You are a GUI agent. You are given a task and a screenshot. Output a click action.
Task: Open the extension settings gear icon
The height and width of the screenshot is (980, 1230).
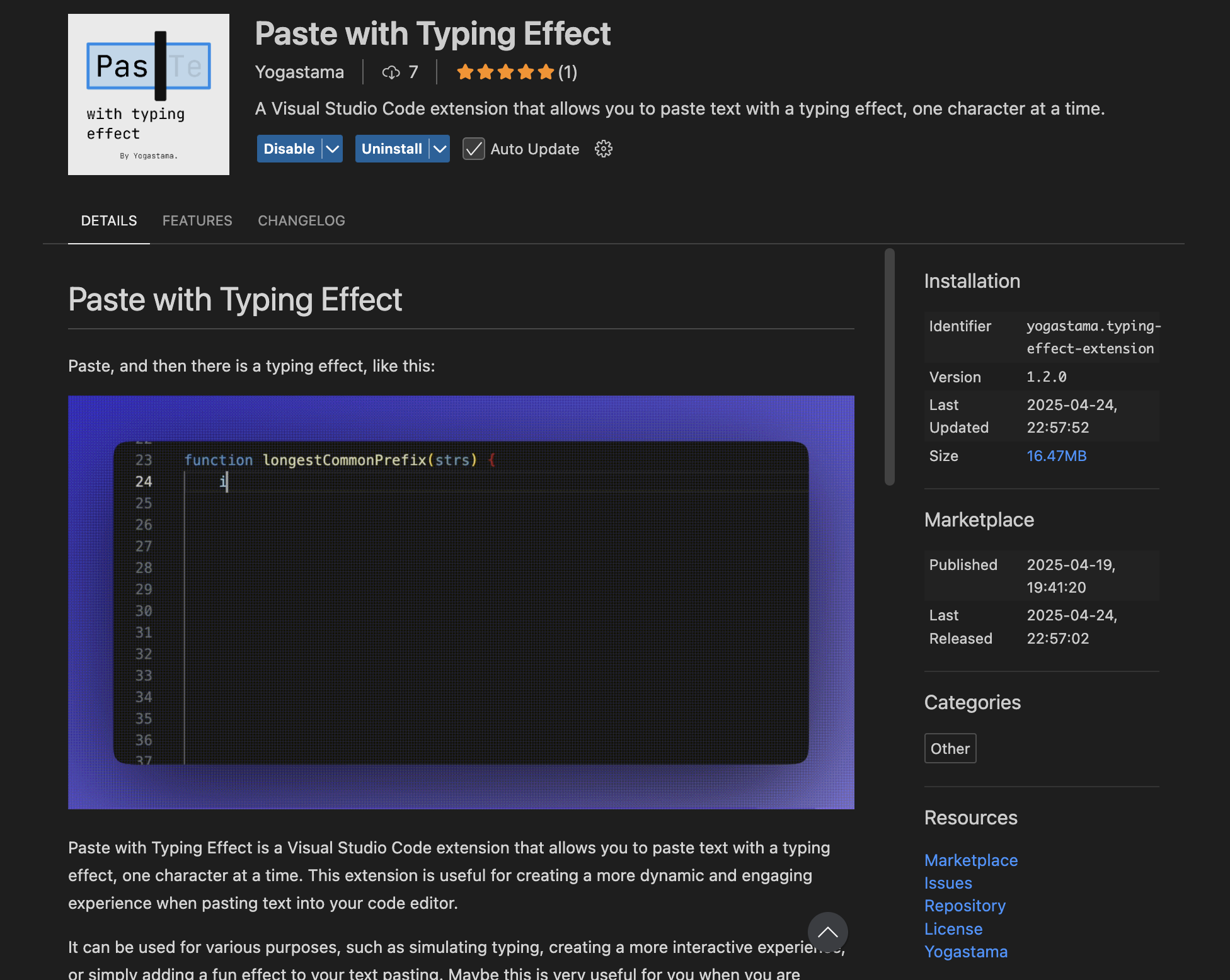point(604,149)
